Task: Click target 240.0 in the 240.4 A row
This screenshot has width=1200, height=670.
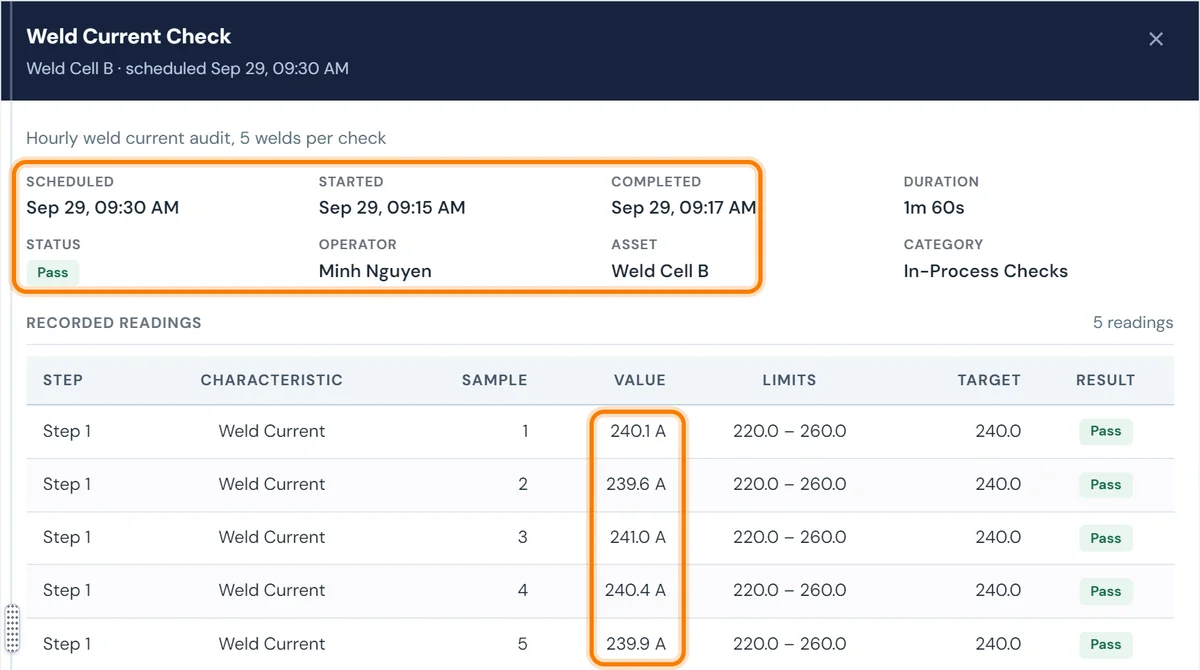Action: (x=999, y=590)
